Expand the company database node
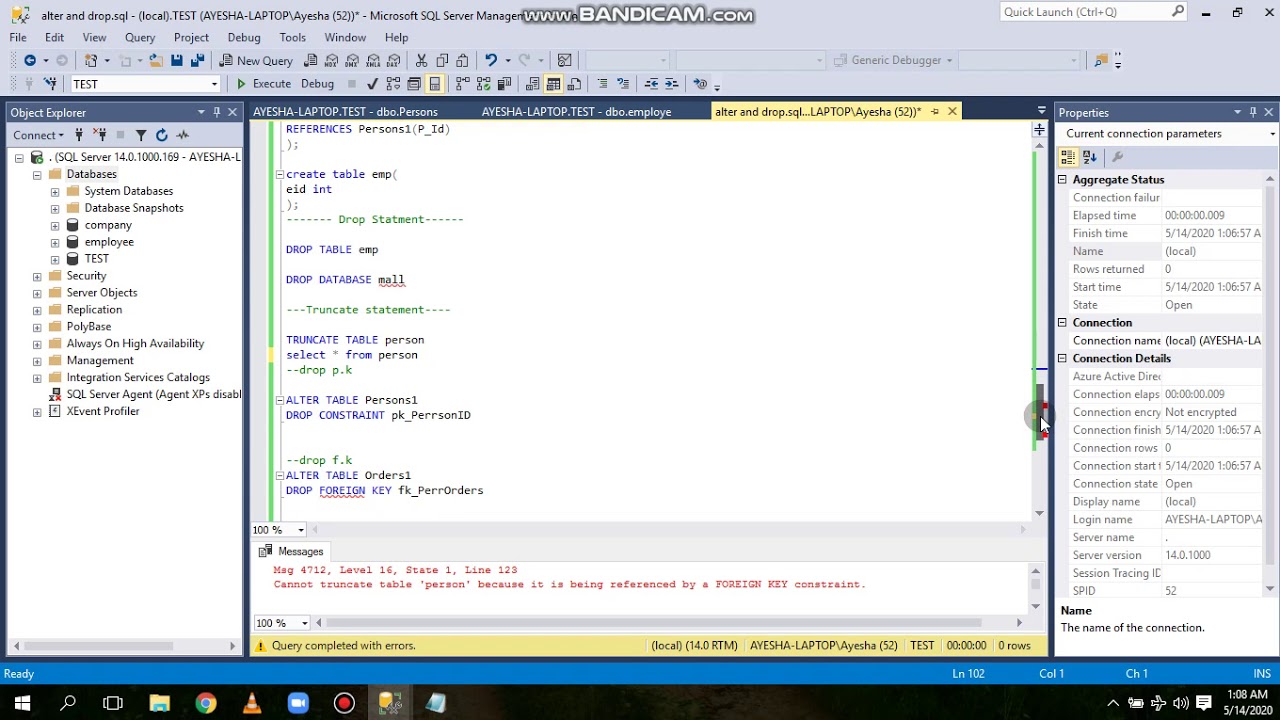Screen dimensions: 1280x720 tap(55, 225)
